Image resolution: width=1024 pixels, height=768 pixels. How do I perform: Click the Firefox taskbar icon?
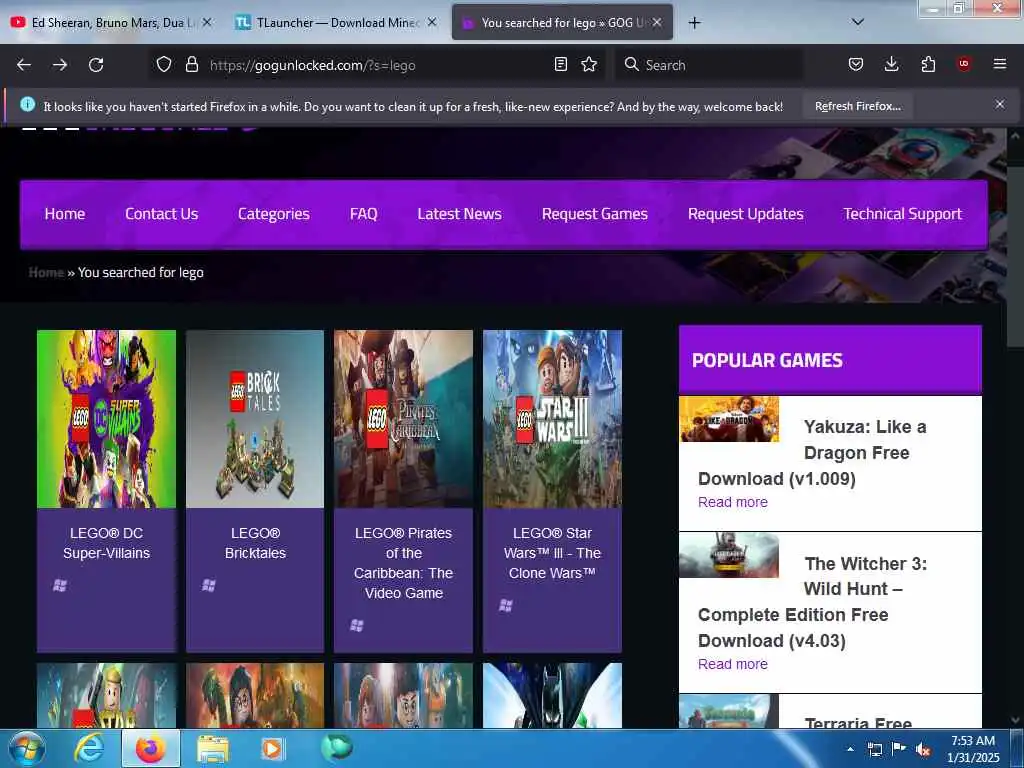pos(151,748)
